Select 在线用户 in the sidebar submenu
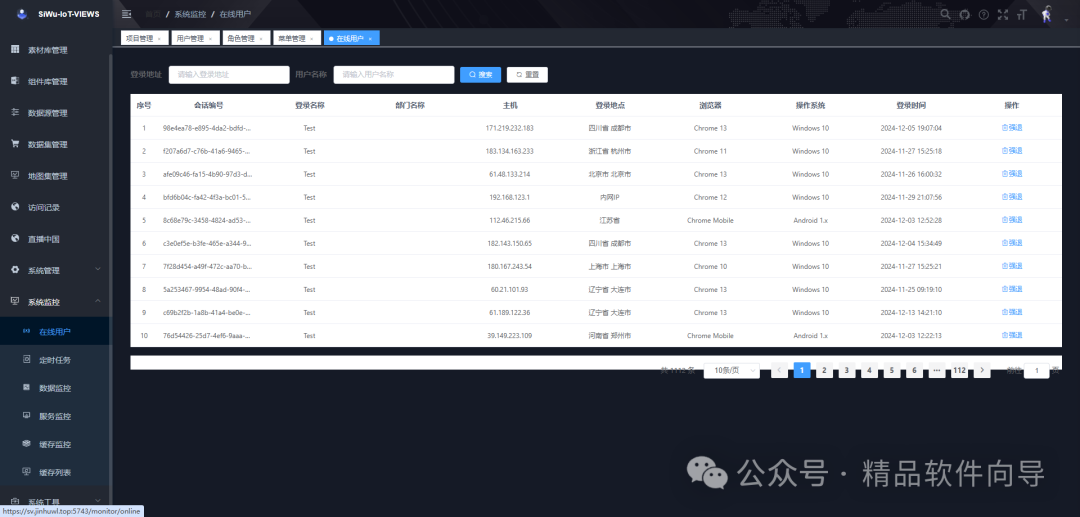The width and height of the screenshot is (1080, 517). [x=55, y=331]
